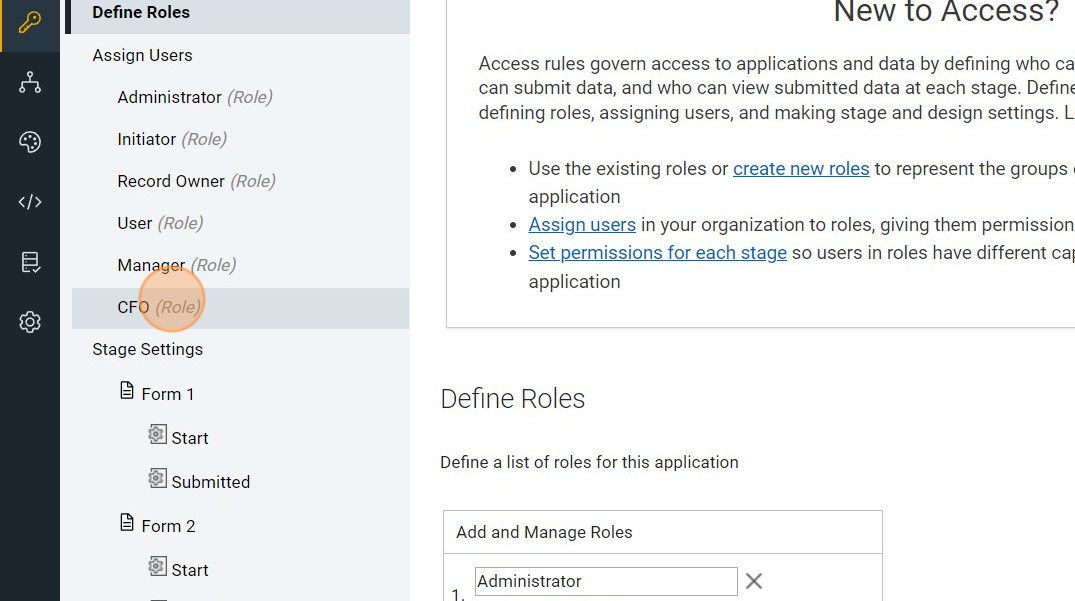1075x601 pixels.
Task: Open the settings gear icon in sidebar
Action: click(x=30, y=322)
